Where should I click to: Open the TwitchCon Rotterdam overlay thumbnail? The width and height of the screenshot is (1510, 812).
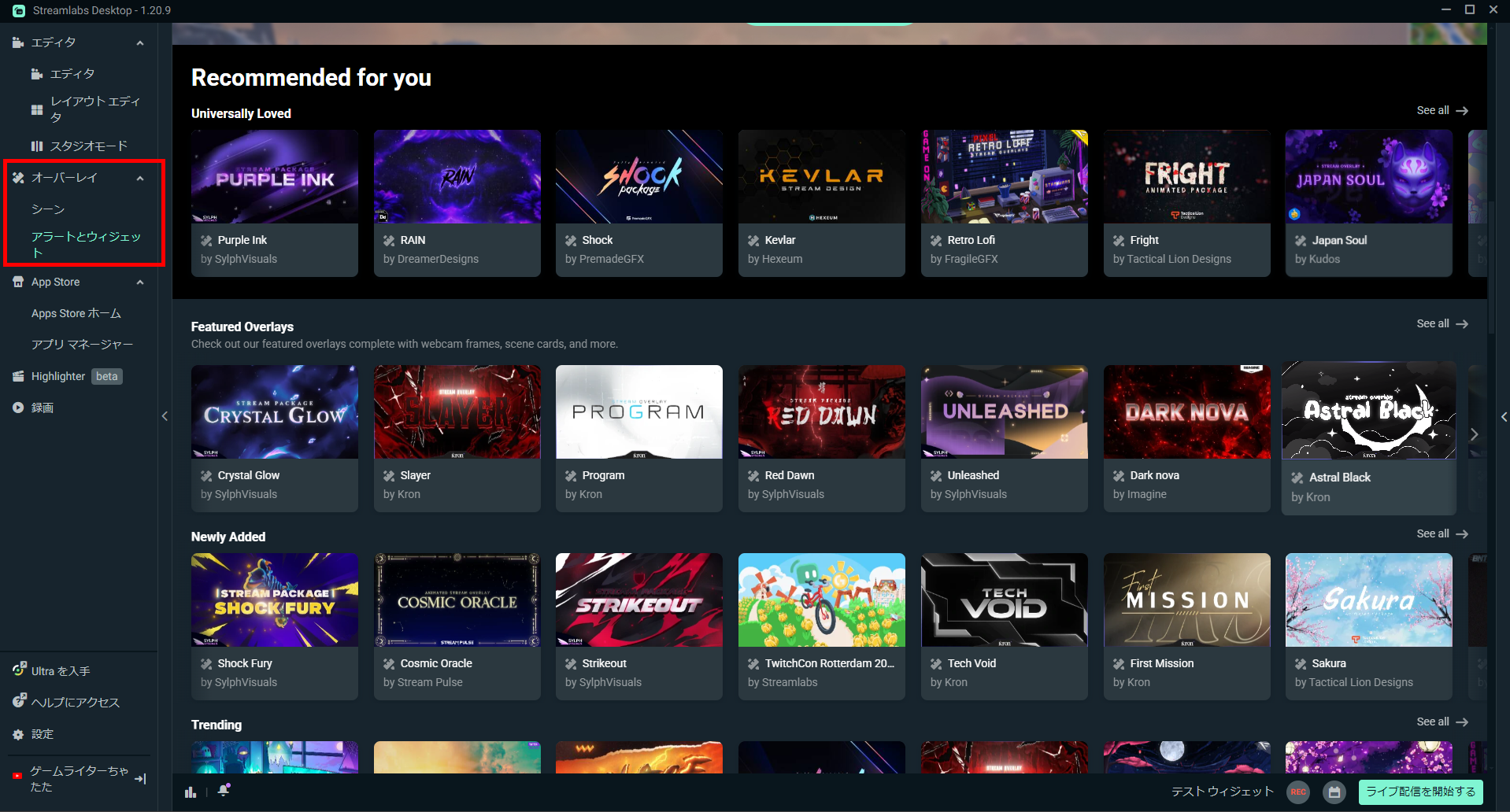coord(822,600)
